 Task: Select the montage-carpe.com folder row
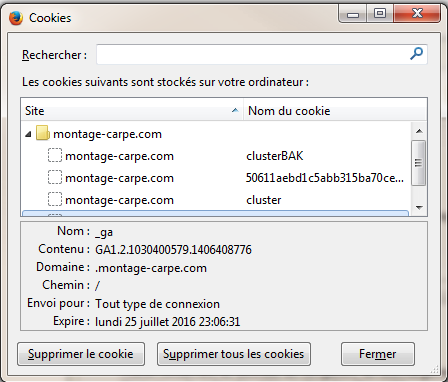point(216,134)
